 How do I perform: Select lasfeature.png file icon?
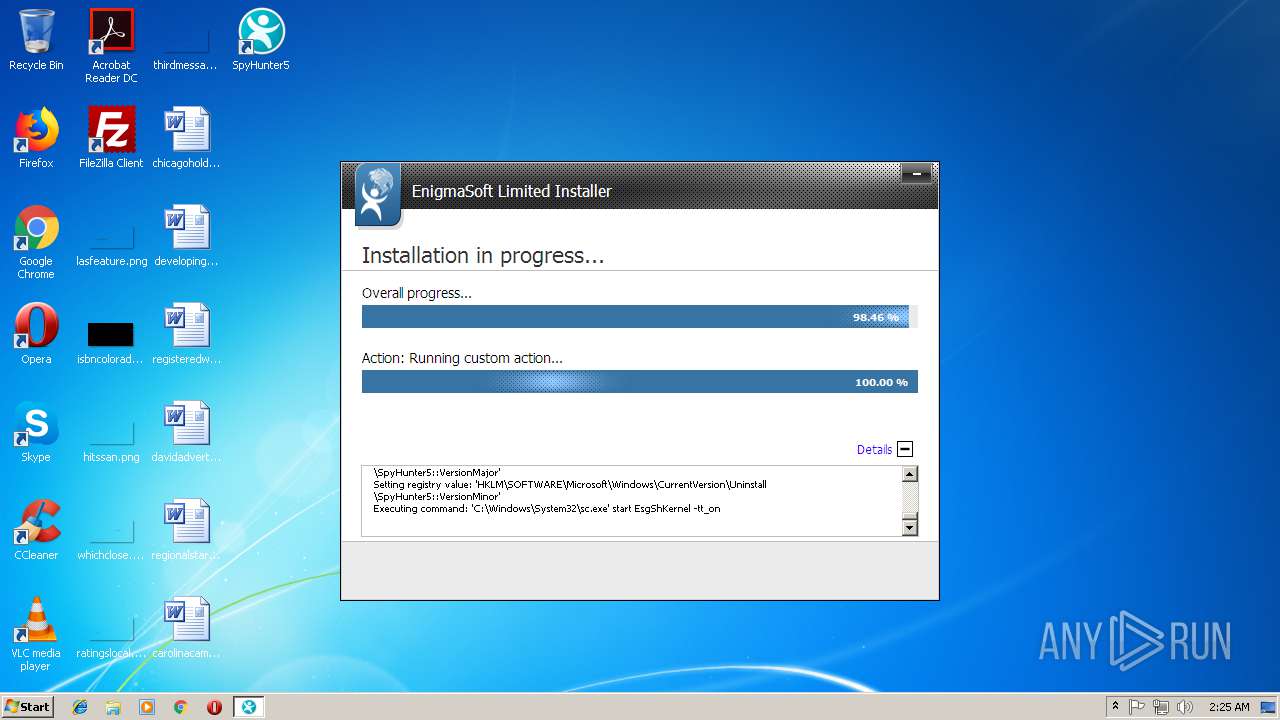tap(111, 236)
